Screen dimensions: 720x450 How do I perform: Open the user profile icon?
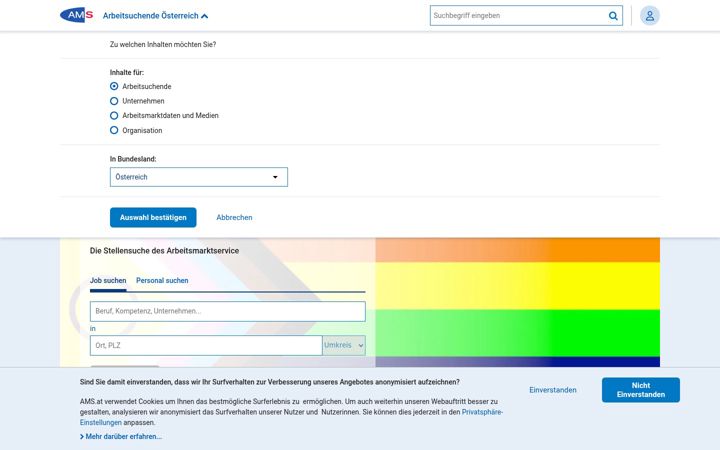click(x=650, y=16)
